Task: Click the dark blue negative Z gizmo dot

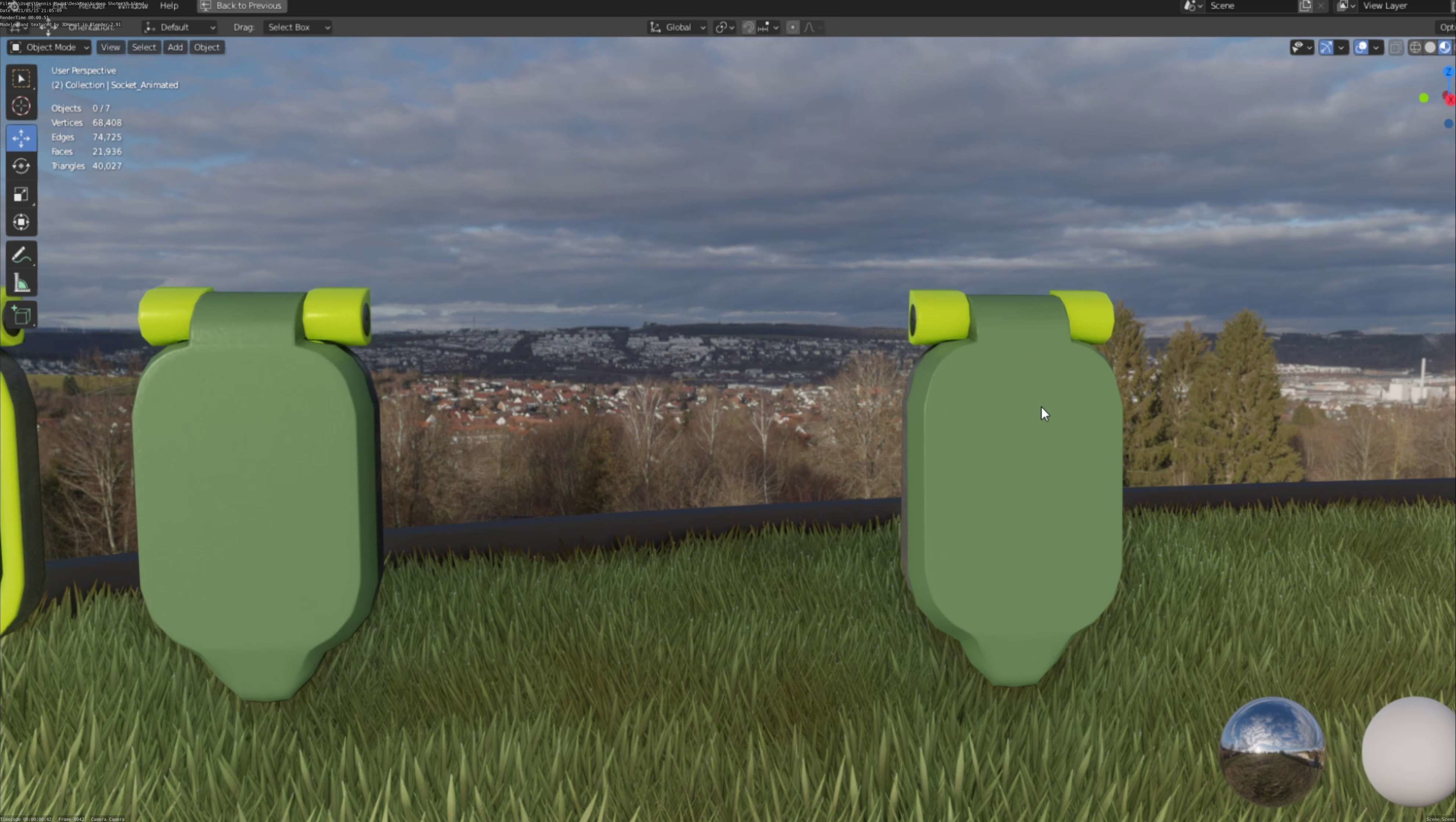Action: (x=1449, y=124)
